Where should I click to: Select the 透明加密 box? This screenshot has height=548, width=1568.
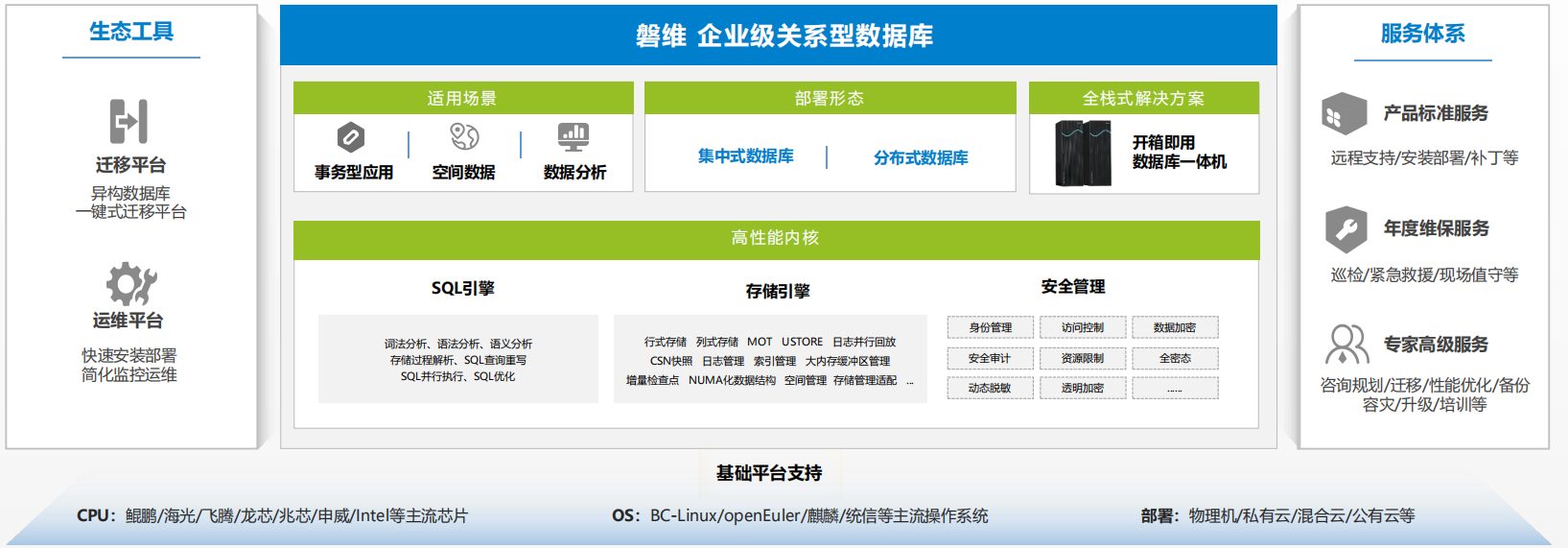click(1083, 388)
